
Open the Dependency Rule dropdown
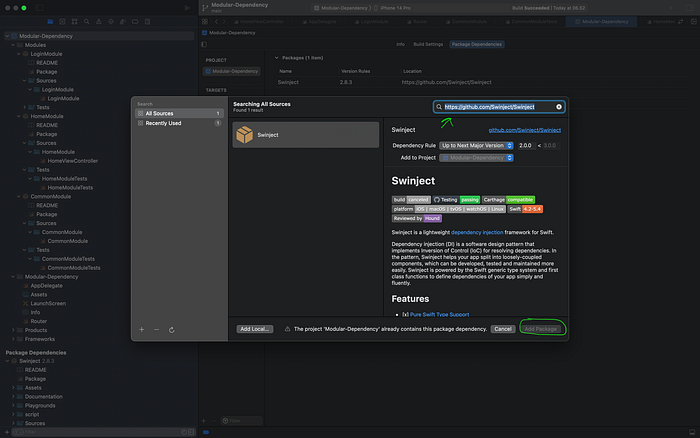point(476,146)
